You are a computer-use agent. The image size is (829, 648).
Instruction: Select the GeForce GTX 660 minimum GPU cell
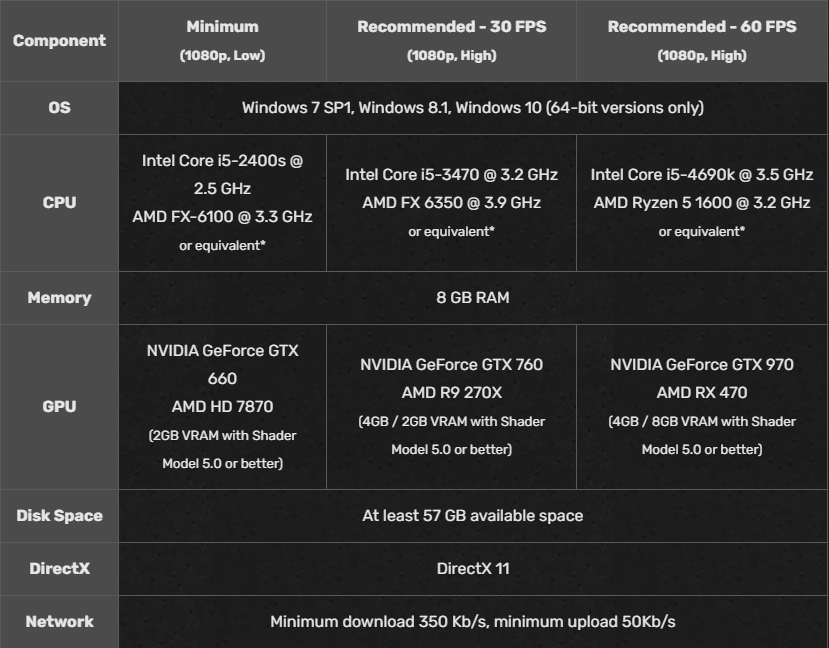[222, 406]
